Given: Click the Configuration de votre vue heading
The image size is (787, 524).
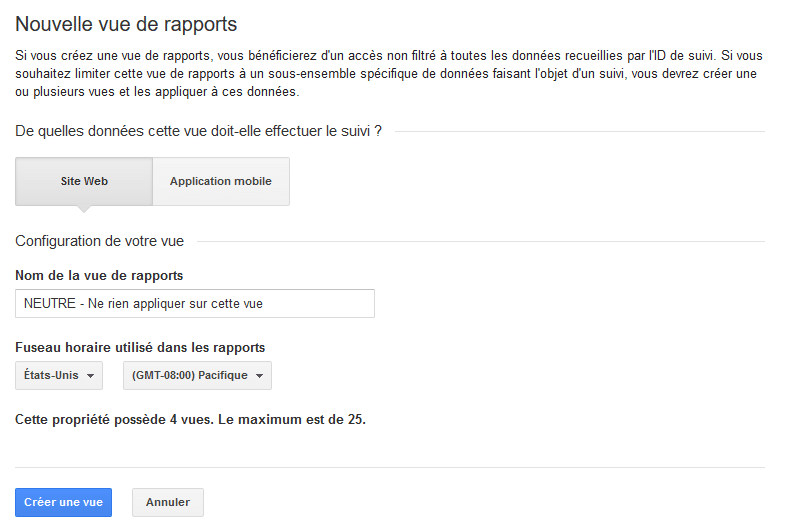Looking at the screenshot, I should tap(99, 241).
